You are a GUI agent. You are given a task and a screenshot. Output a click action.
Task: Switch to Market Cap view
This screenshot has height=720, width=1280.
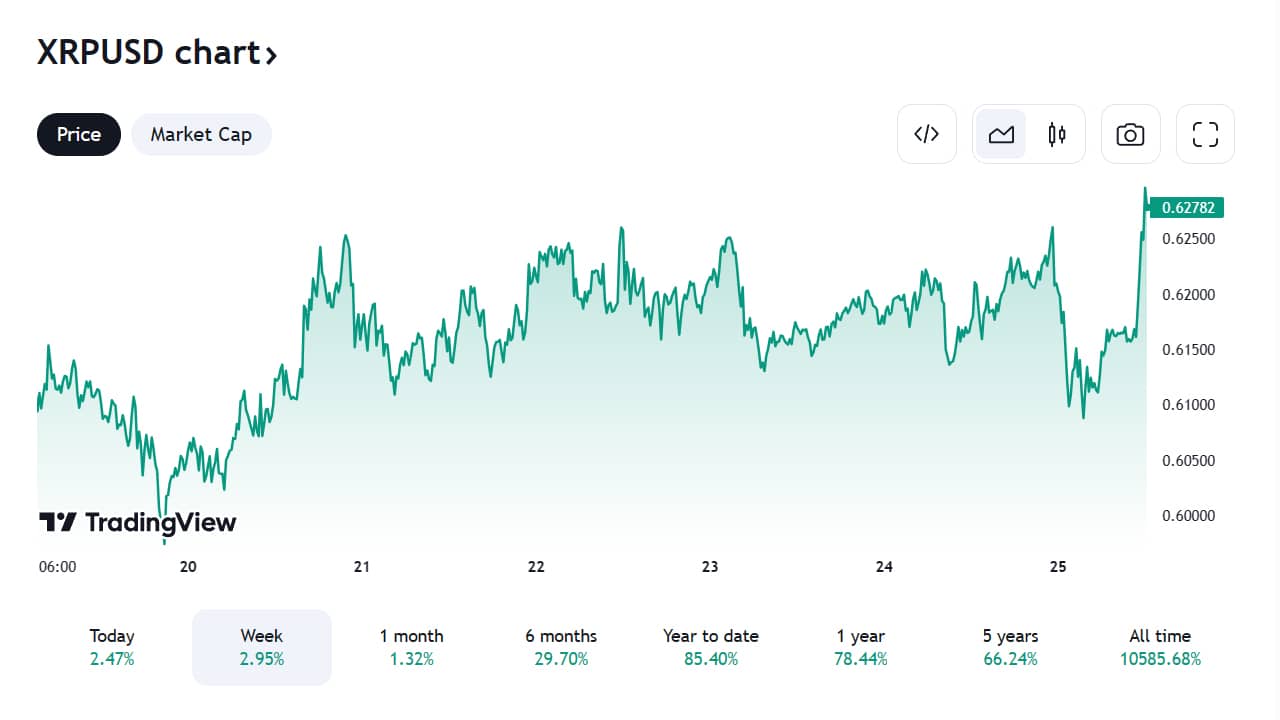pyautogui.click(x=201, y=134)
